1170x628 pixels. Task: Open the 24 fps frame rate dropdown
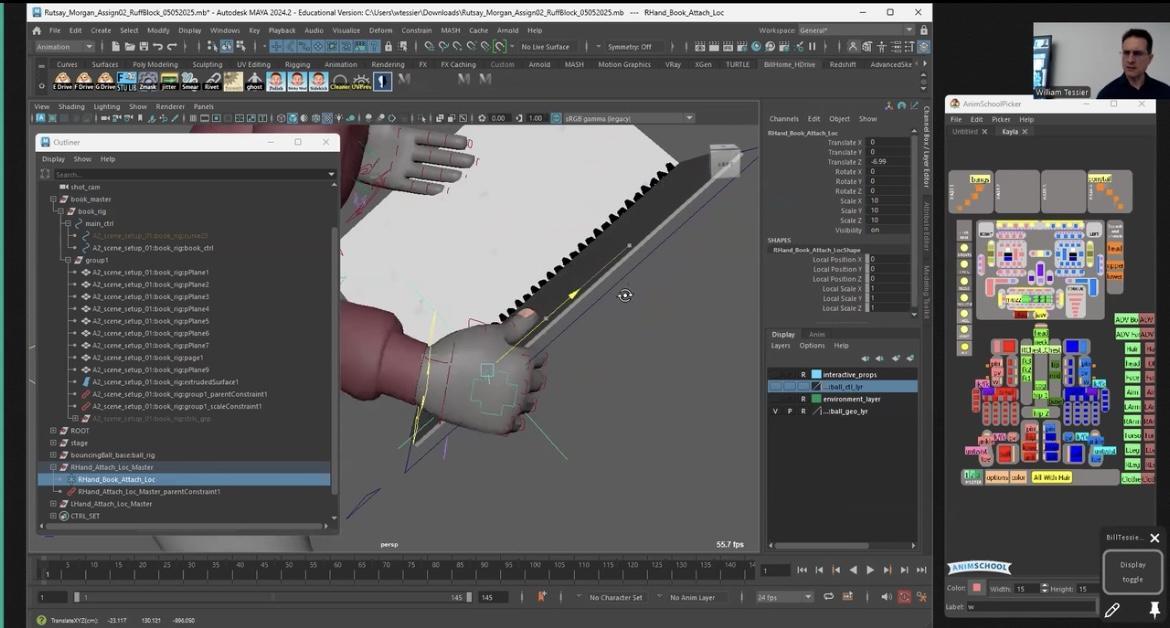tap(785, 597)
